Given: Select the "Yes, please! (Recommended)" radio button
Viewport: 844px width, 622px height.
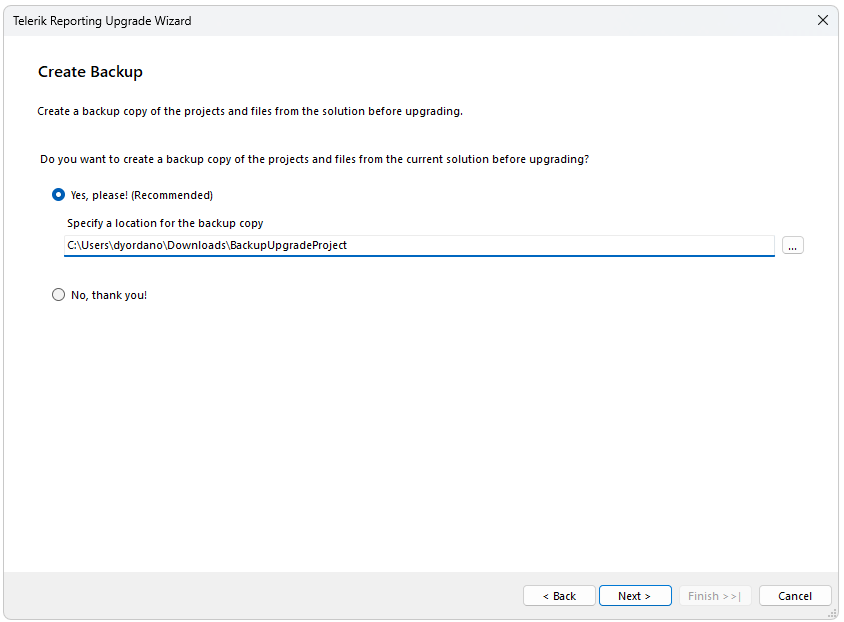Looking at the screenshot, I should click(x=58, y=195).
